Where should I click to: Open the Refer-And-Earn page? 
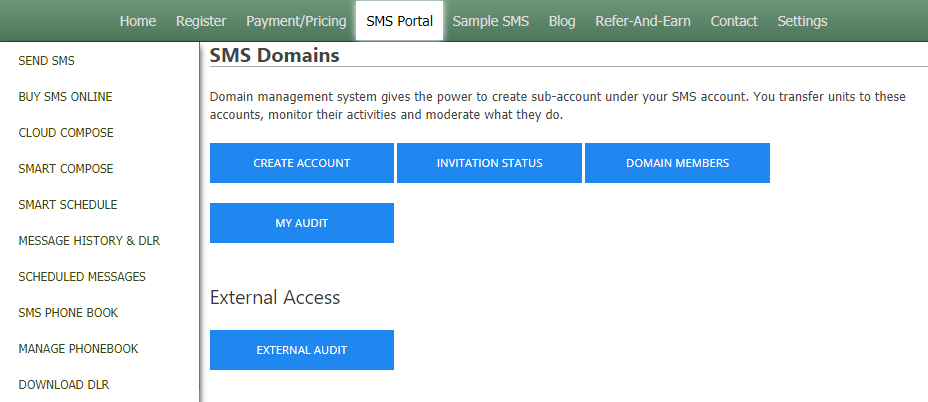coord(643,21)
